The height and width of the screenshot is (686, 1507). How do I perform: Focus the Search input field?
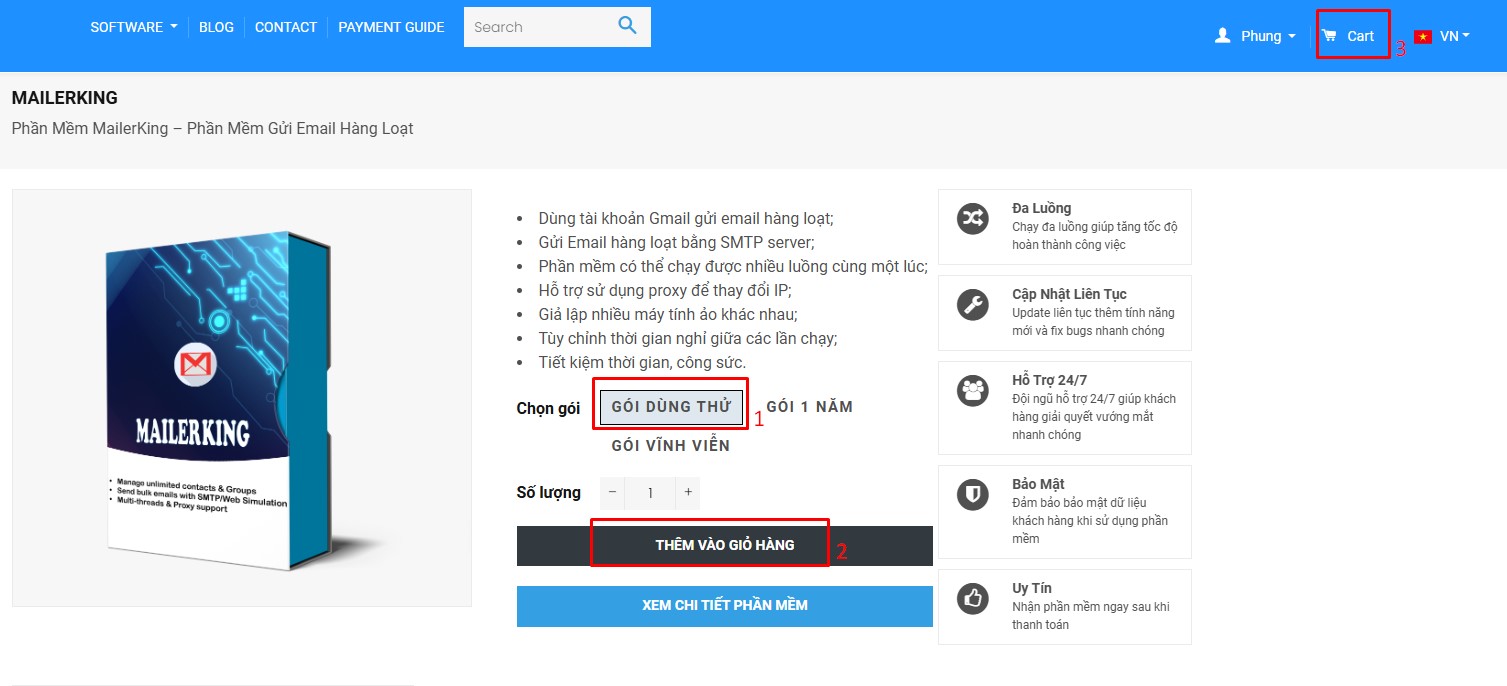[540, 27]
